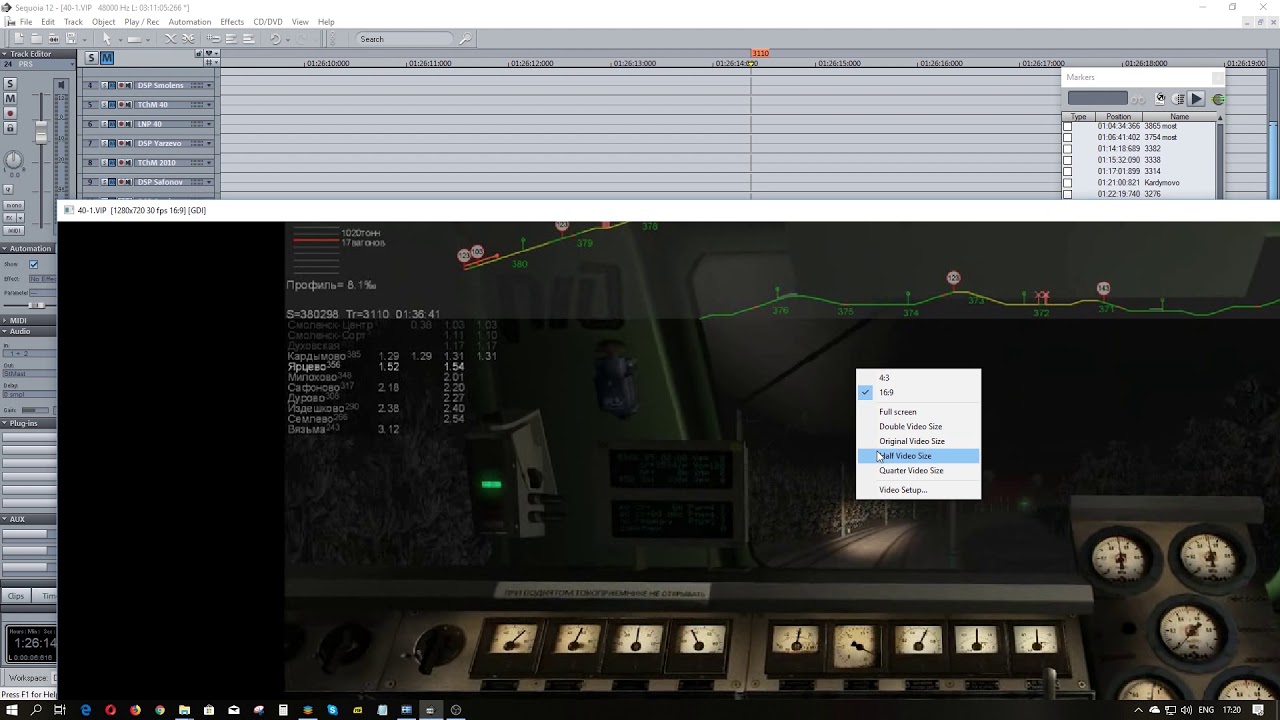Open DSP Yarzevo track dropdown arrow

click(209, 143)
